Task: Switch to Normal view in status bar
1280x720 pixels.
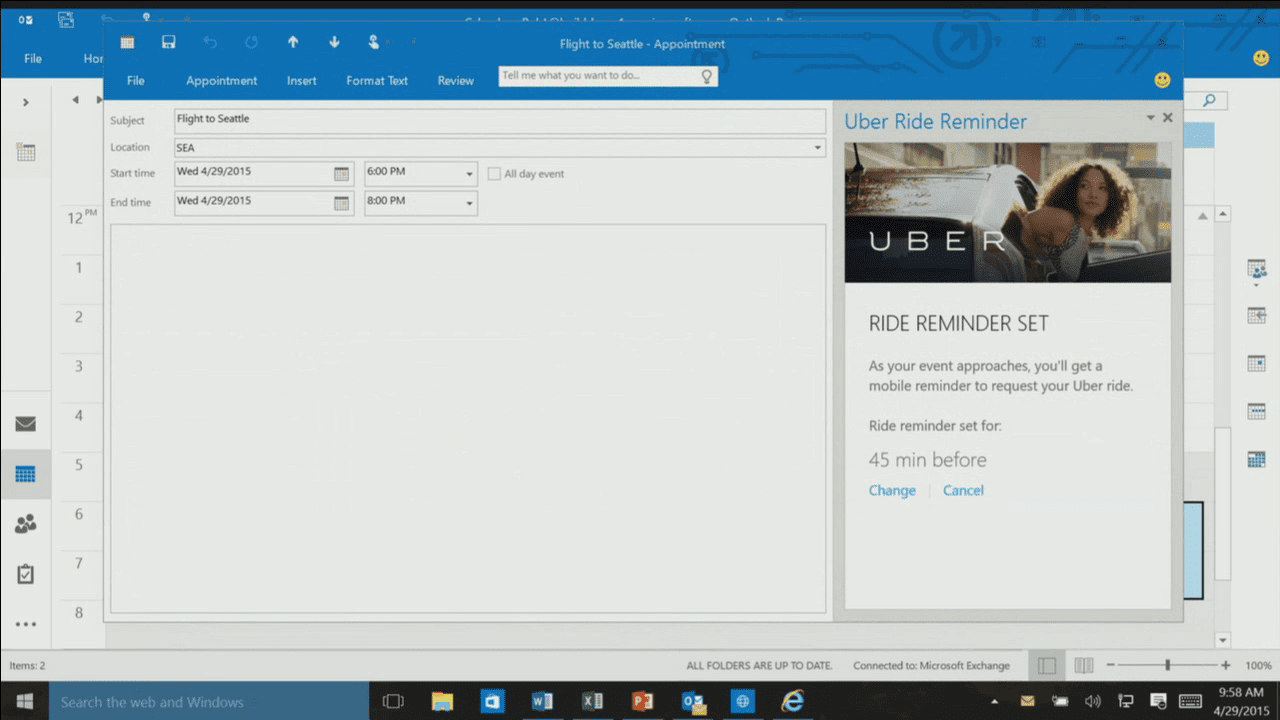Action: [x=1046, y=665]
